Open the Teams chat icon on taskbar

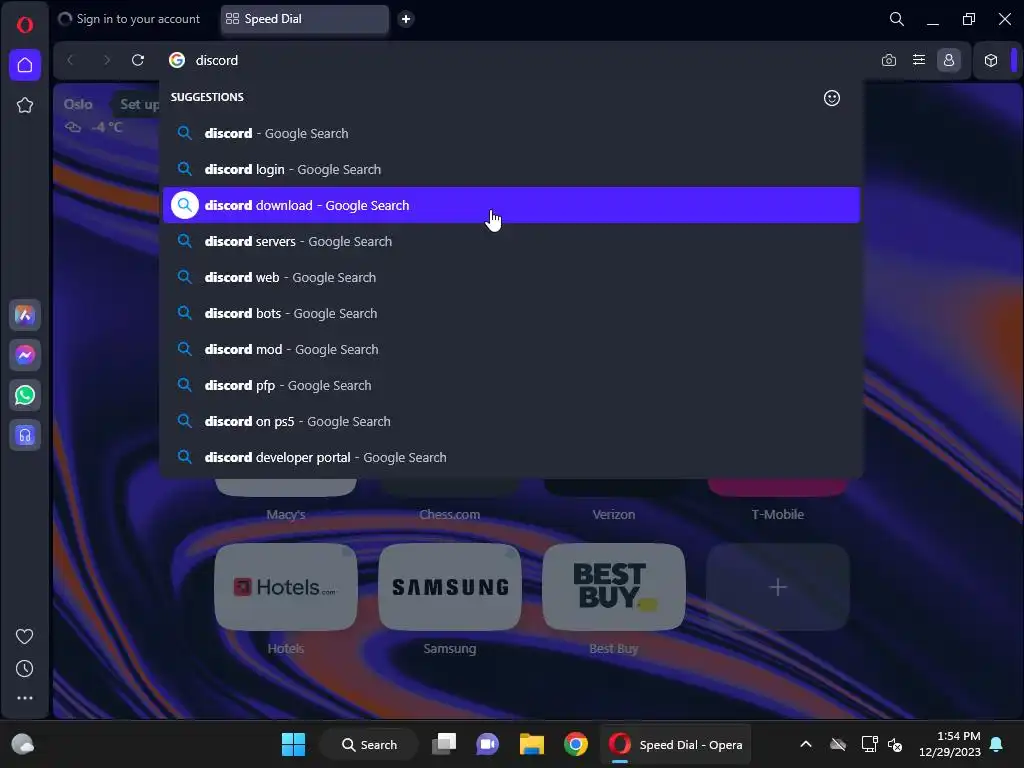(x=487, y=744)
